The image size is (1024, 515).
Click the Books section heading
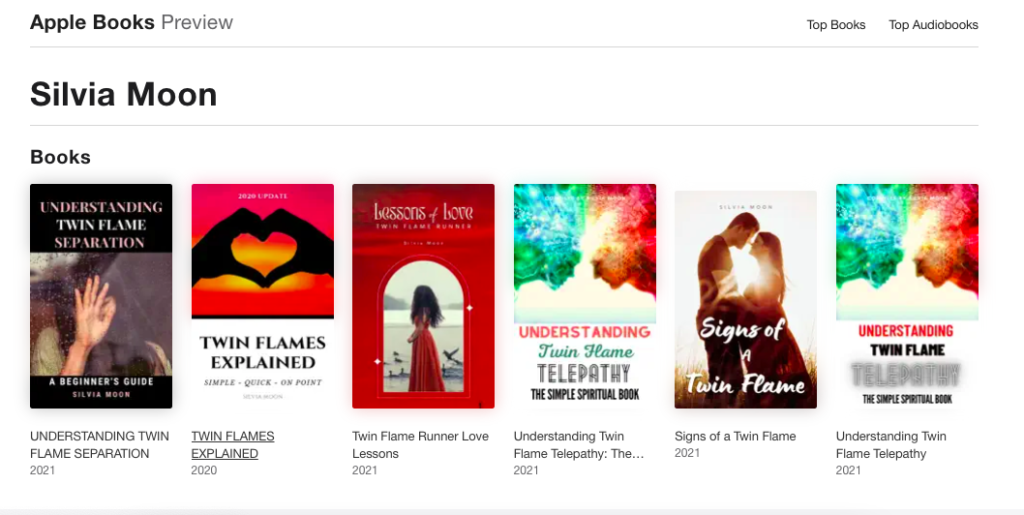(x=60, y=157)
